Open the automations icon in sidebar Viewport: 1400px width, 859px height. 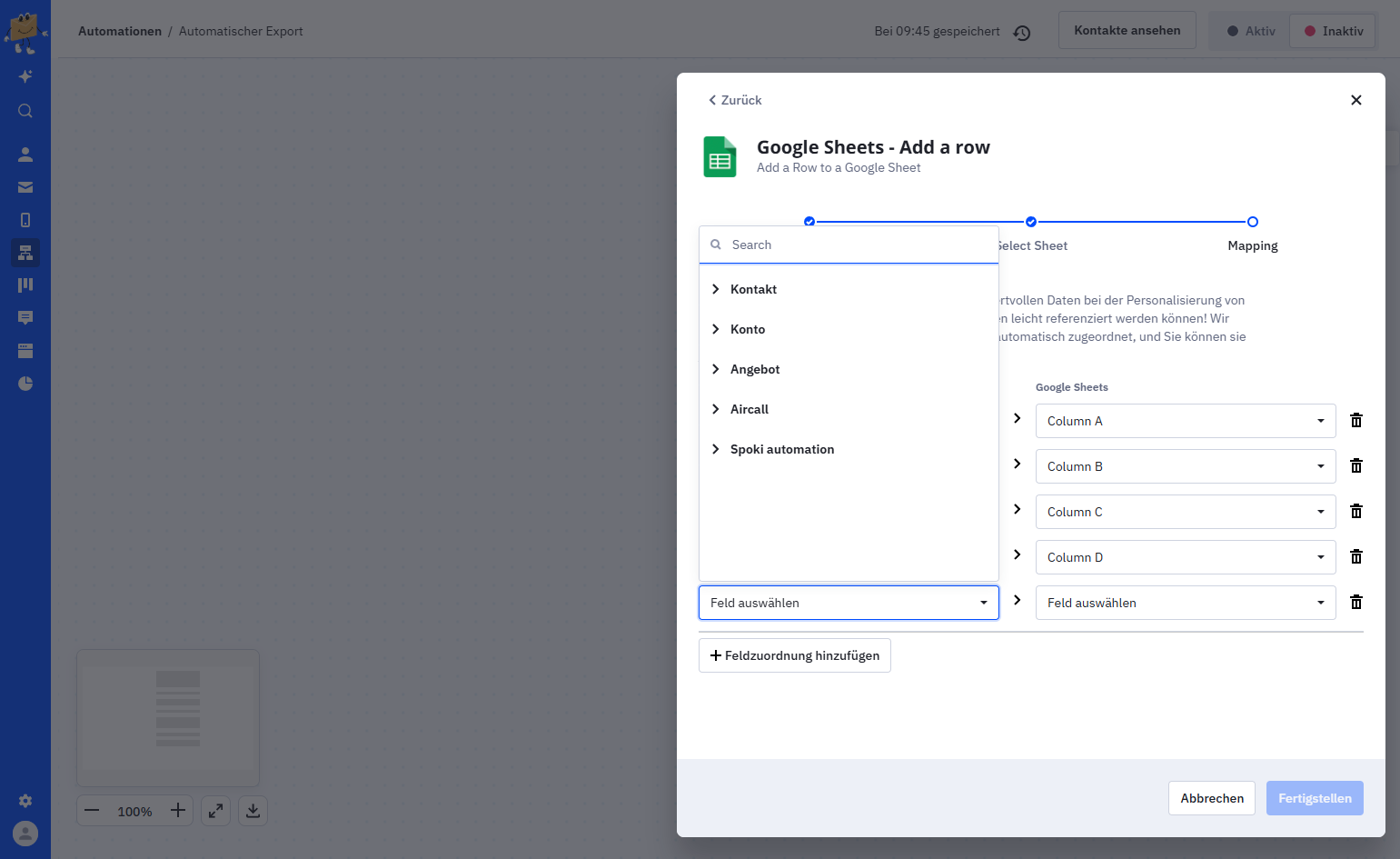coord(25,253)
